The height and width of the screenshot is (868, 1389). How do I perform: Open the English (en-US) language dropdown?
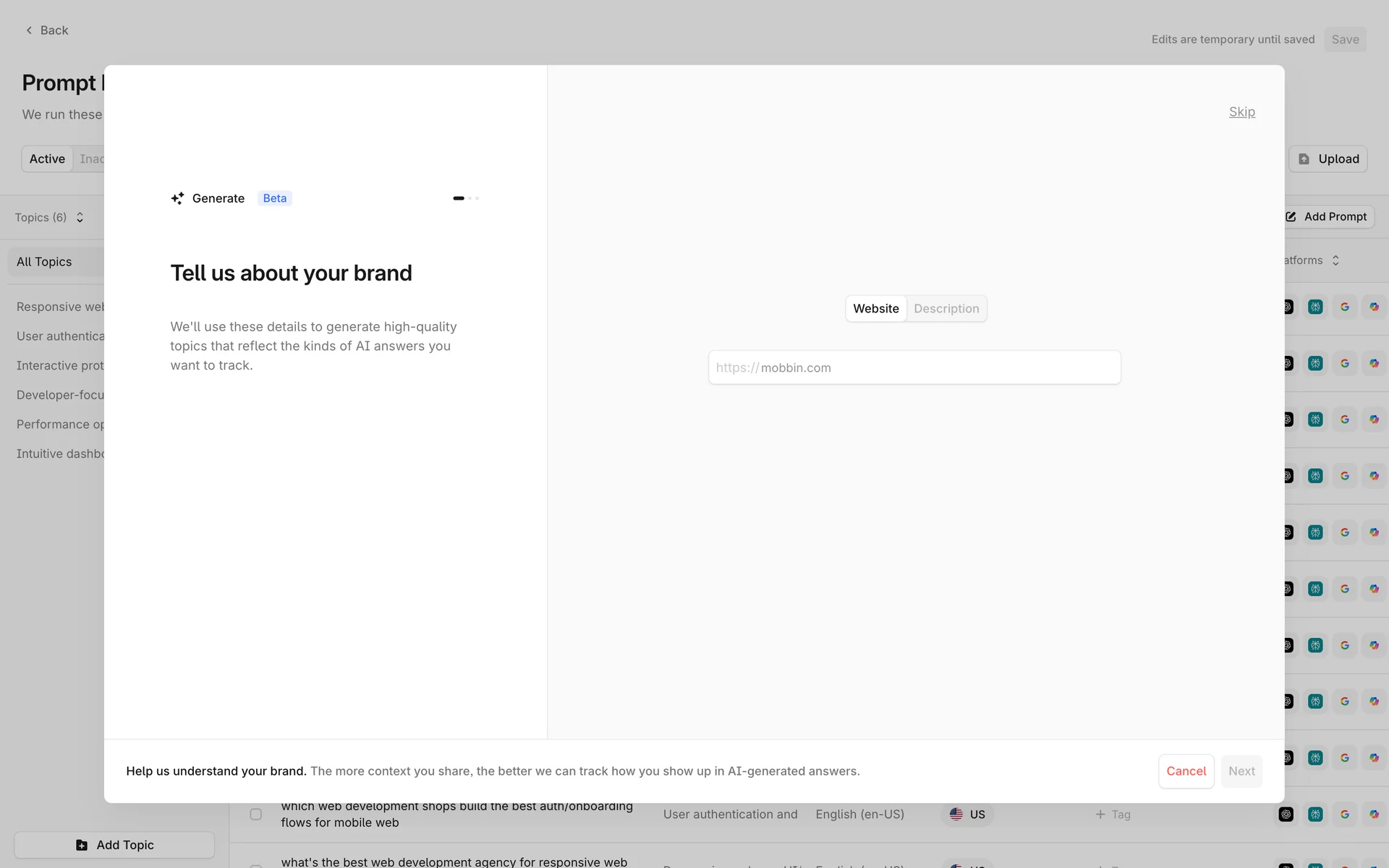coord(859,814)
